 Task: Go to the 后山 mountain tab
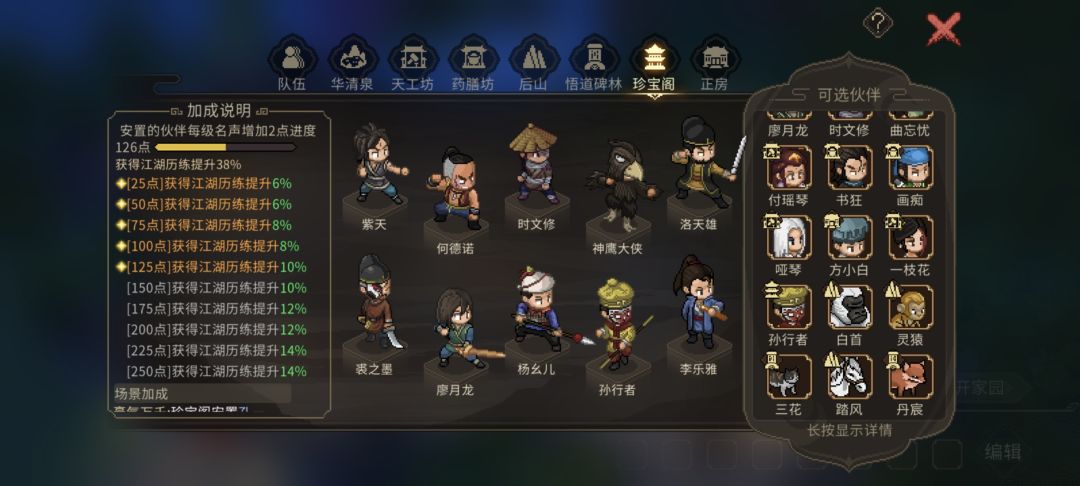pyautogui.click(x=534, y=58)
